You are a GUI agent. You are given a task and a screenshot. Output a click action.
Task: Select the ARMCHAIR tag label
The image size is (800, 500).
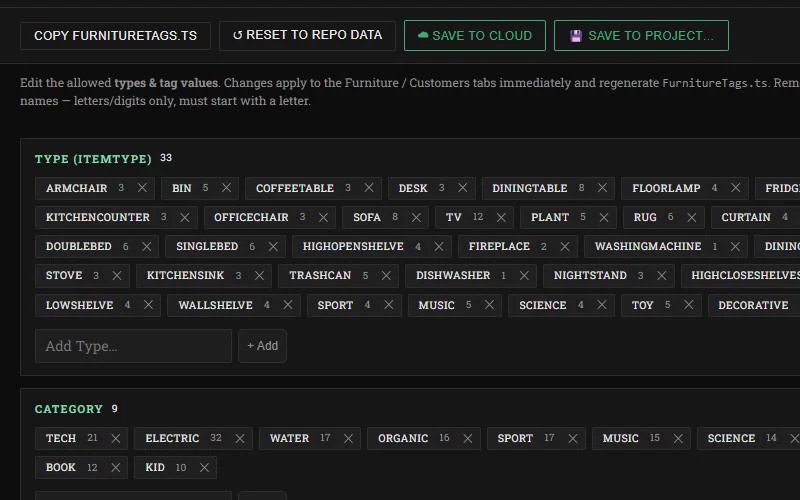point(77,188)
